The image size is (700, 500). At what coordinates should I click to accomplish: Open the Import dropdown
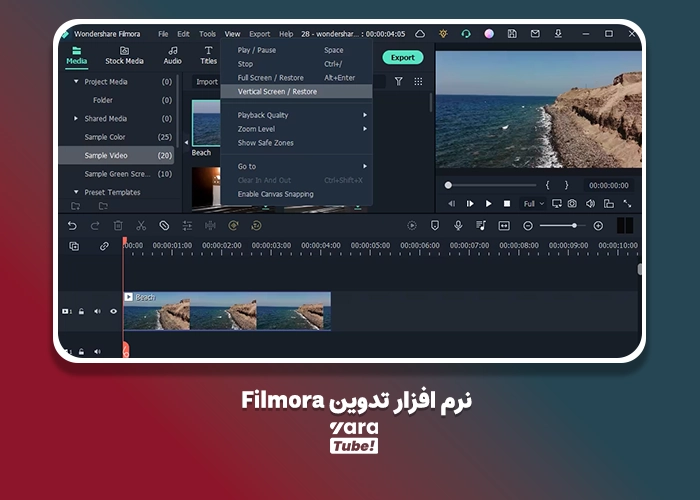[207, 82]
